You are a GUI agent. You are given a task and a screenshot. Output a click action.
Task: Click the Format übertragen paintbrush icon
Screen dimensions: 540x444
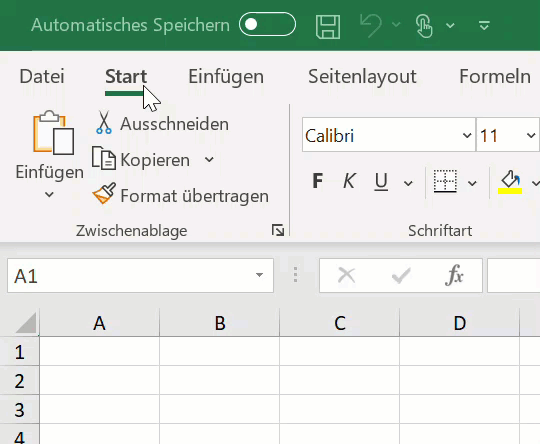(104, 194)
